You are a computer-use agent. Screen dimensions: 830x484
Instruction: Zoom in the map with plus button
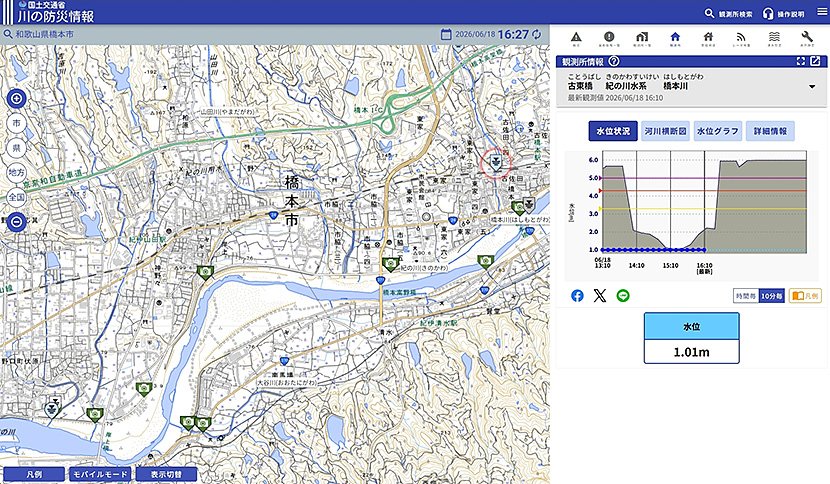coord(16,98)
